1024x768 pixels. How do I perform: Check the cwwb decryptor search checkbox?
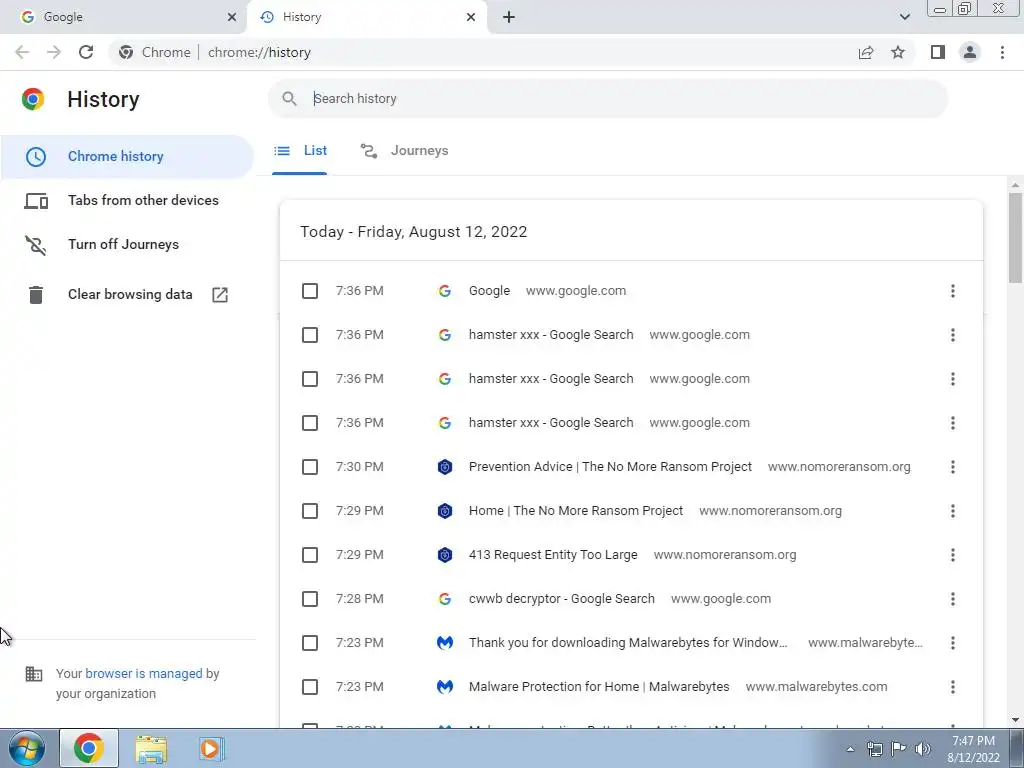[x=310, y=599]
